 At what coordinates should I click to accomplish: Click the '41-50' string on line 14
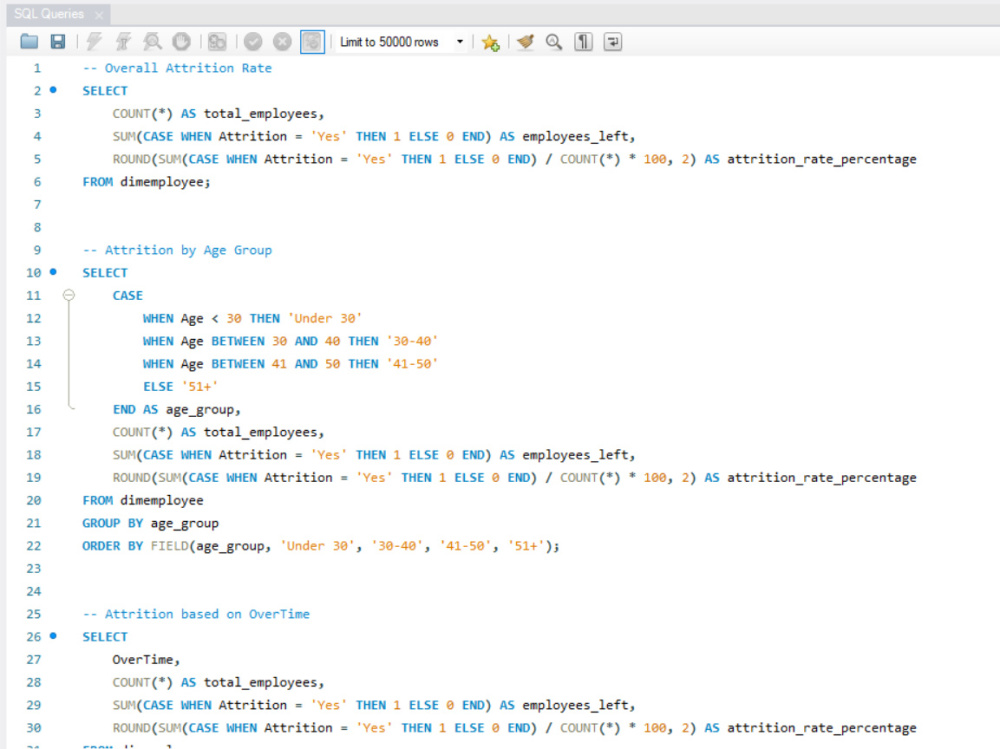[412, 364]
